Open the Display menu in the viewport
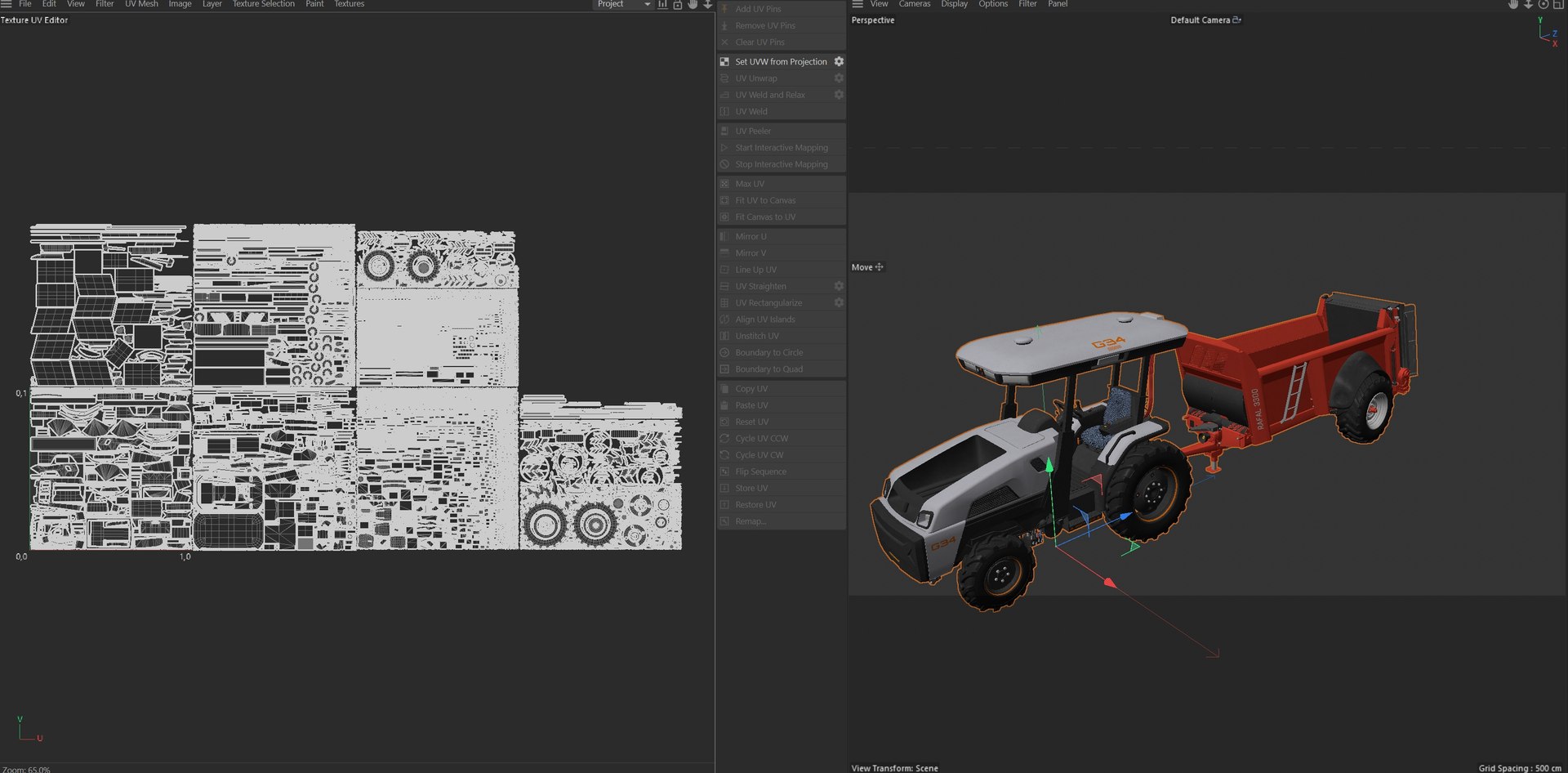Image resolution: width=1568 pixels, height=773 pixels. coord(954,4)
